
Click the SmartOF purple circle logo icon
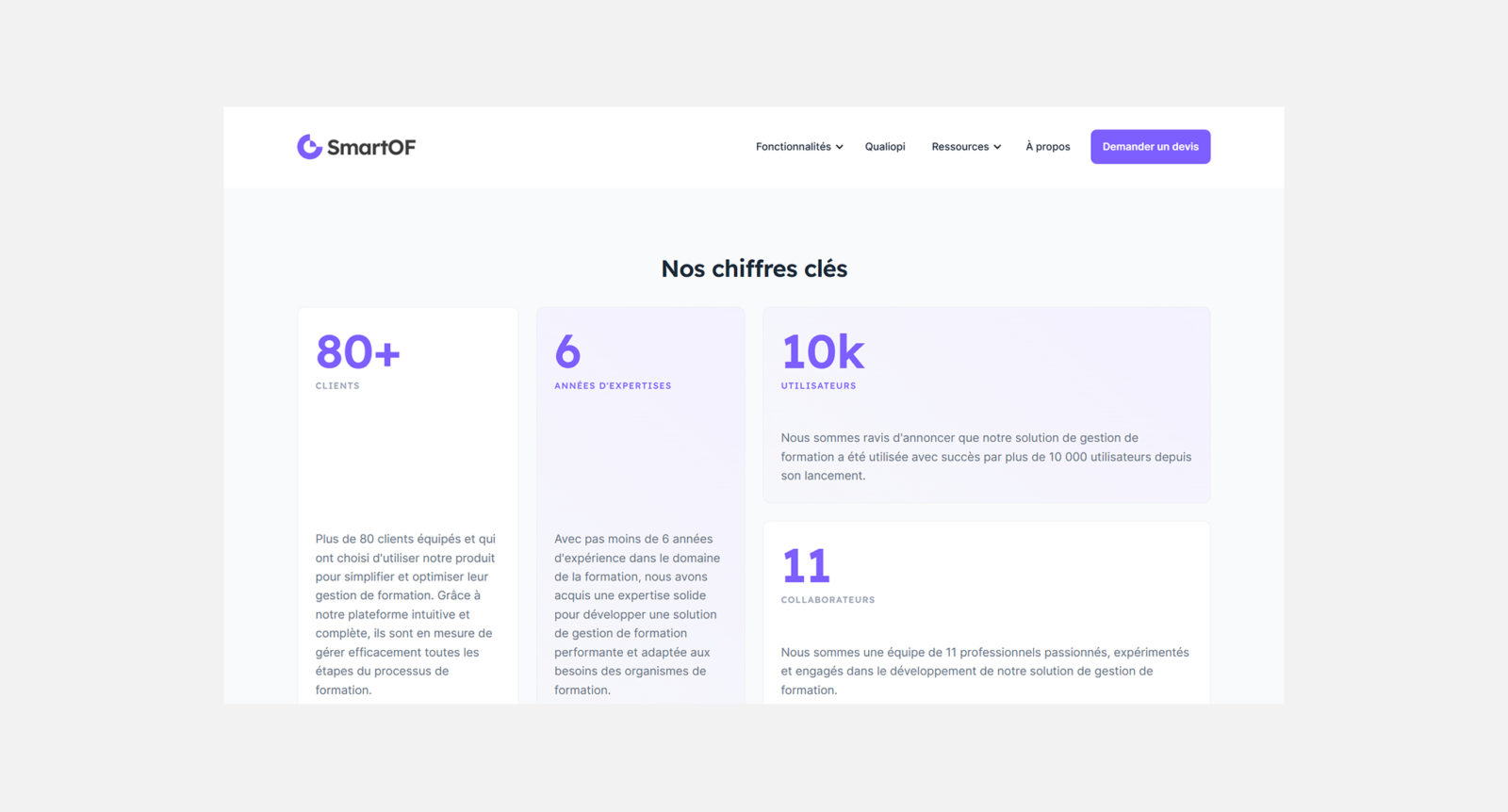click(309, 147)
